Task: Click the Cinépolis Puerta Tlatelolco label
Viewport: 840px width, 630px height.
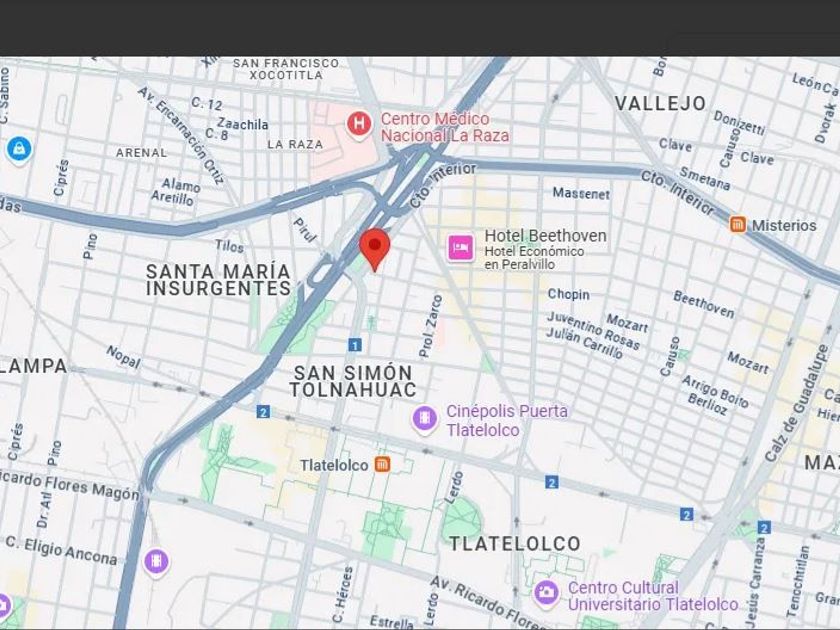Action: pos(507,421)
